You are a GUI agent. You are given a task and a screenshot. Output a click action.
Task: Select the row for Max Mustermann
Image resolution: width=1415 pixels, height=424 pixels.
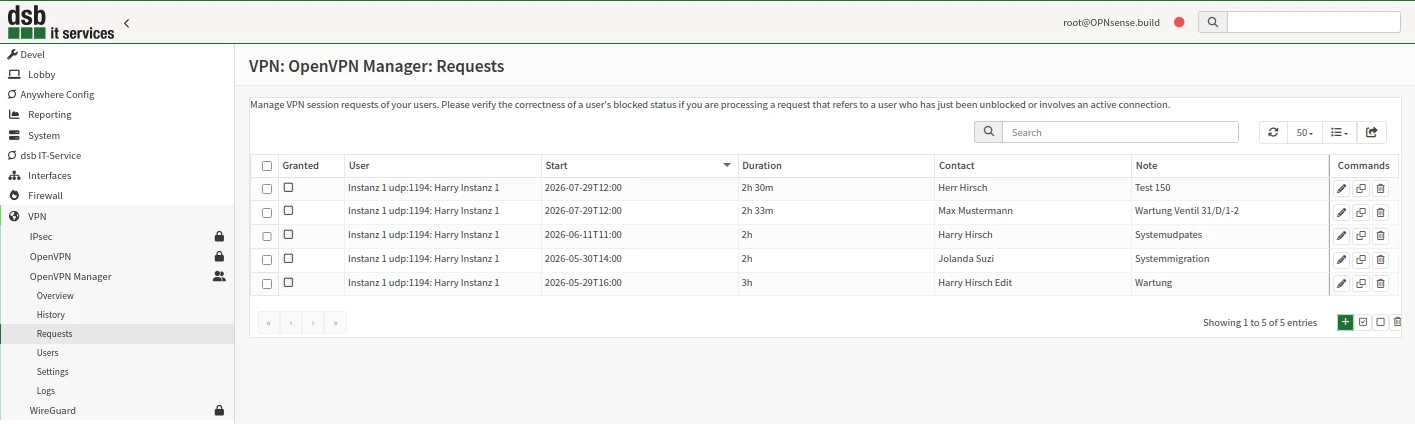267,213
